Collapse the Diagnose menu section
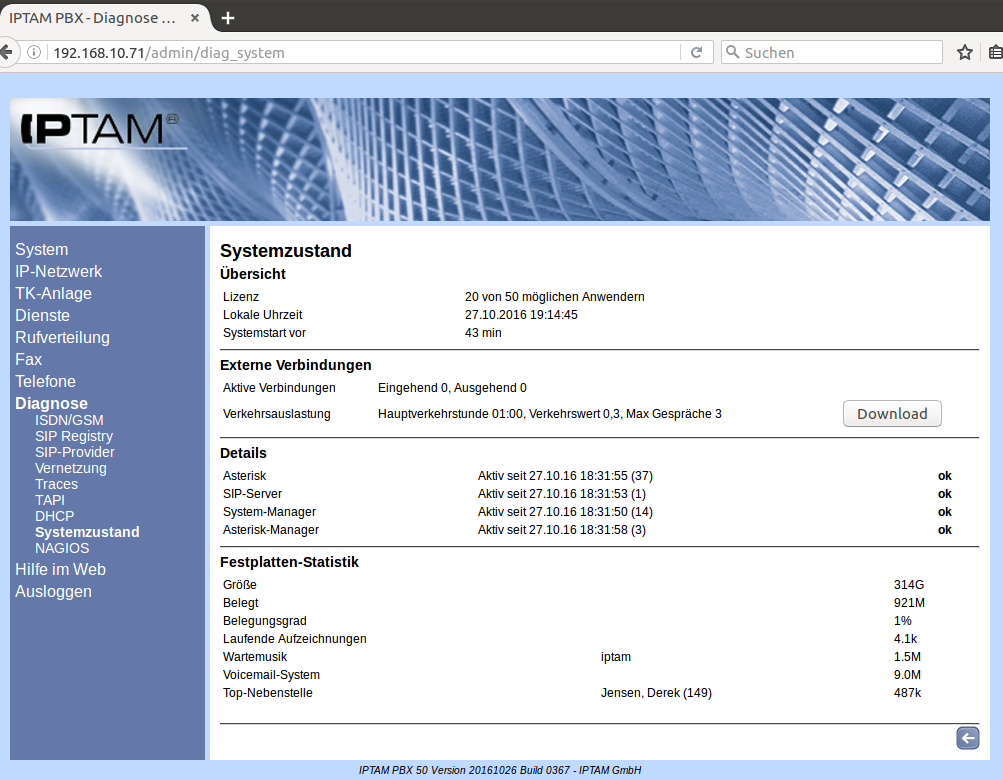This screenshot has height=780, width=1003. pos(51,403)
